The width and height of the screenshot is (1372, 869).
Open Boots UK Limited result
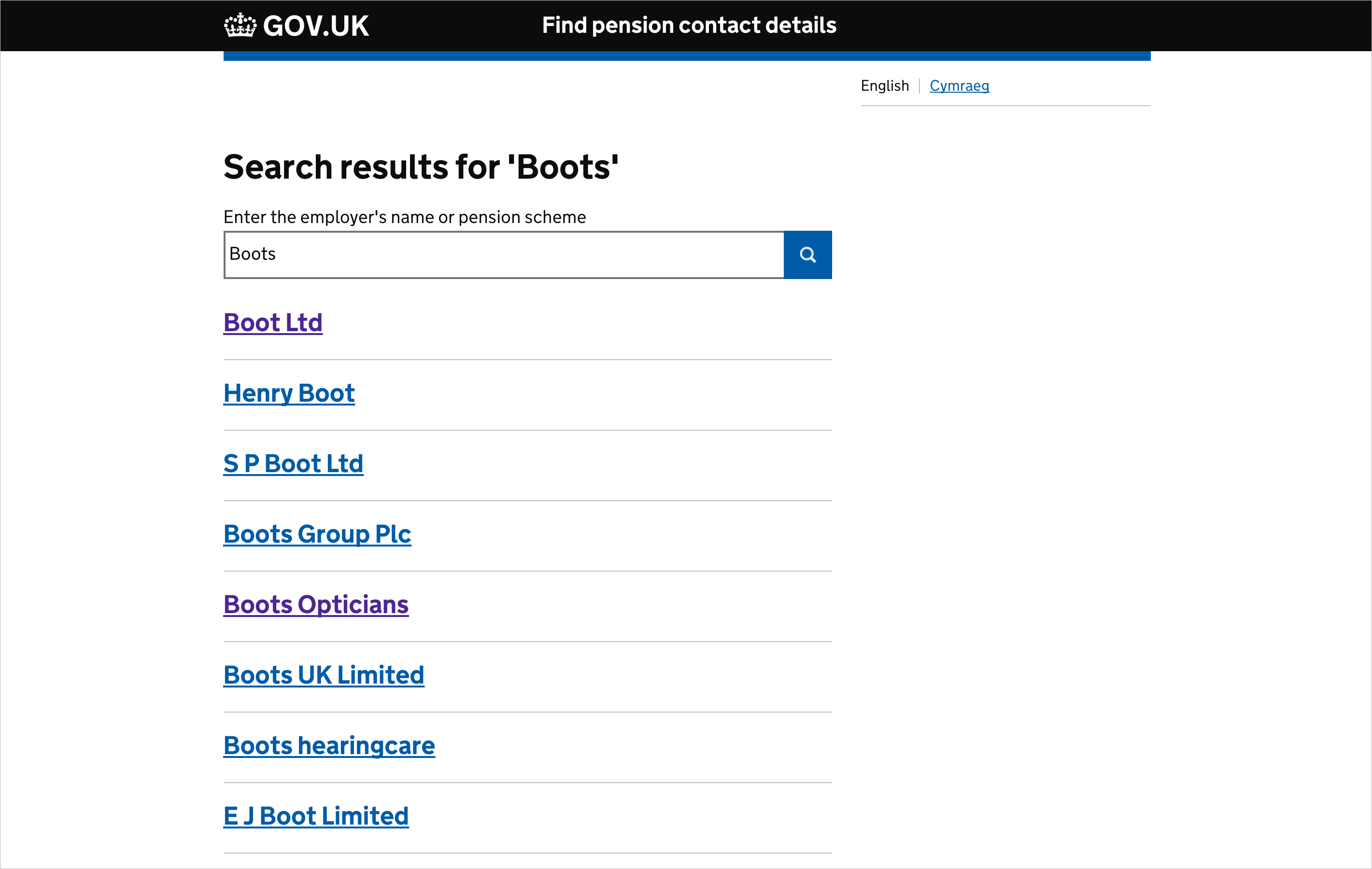[323, 675]
